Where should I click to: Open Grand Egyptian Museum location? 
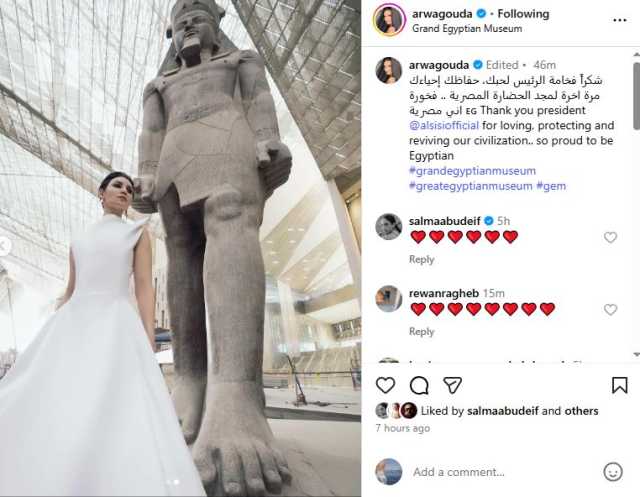(467, 29)
